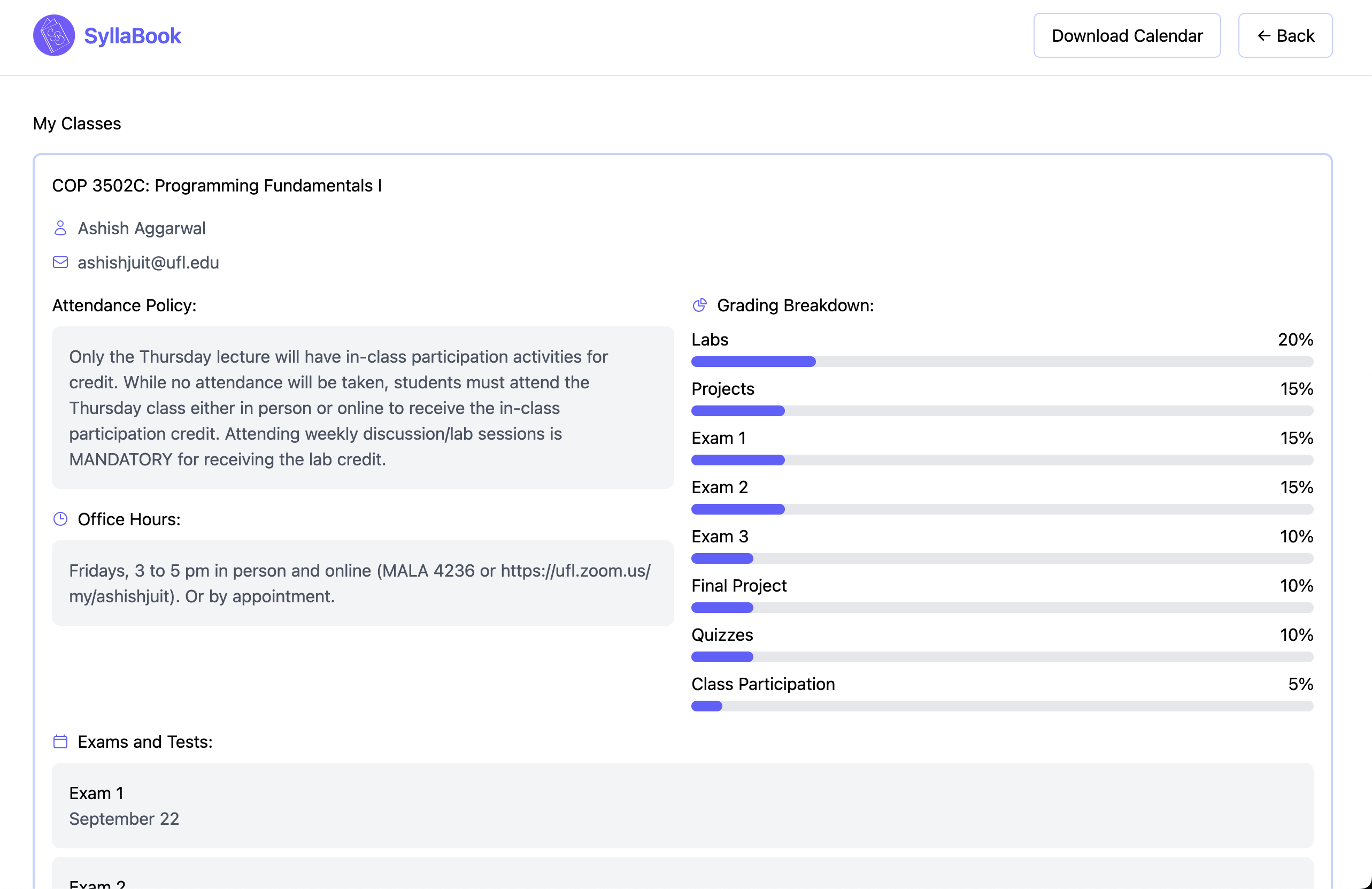Click the instructor person icon
This screenshot has height=889, width=1372.
(x=60, y=228)
